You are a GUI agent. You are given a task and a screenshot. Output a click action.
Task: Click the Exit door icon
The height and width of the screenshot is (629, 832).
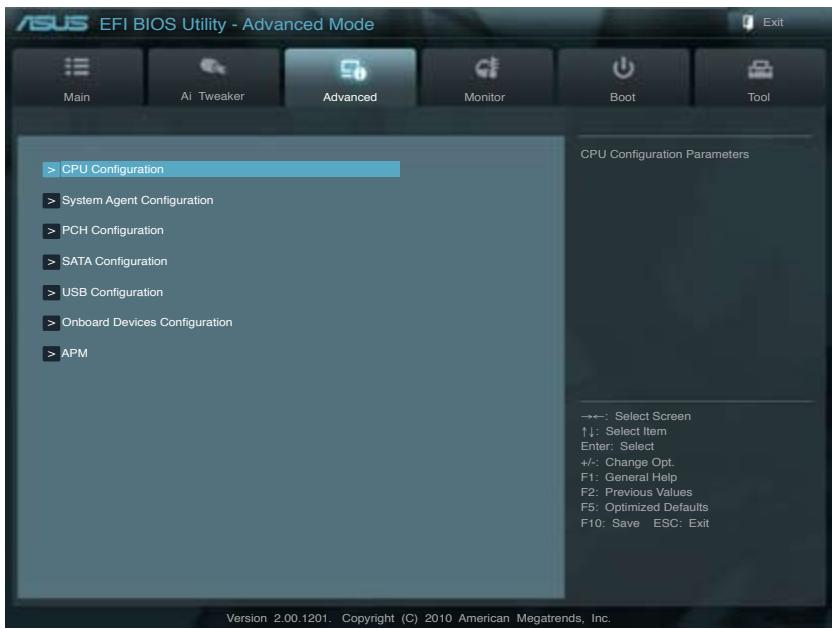tap(748, 23)
